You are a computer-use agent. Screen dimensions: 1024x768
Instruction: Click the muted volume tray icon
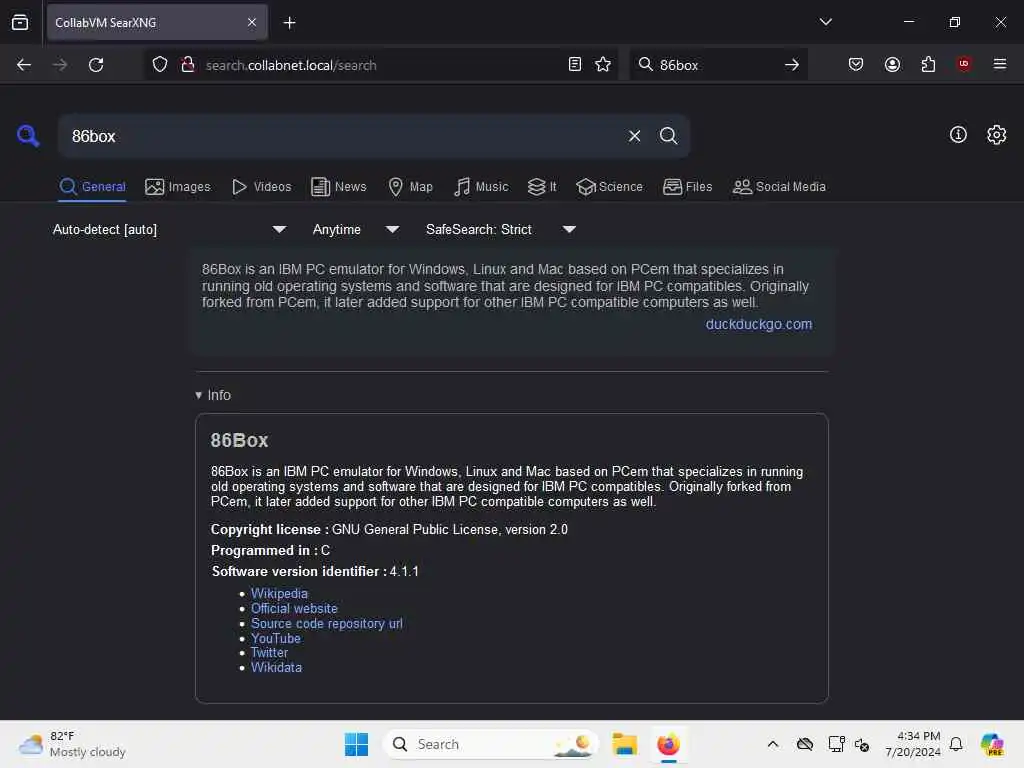coord(862,744)
